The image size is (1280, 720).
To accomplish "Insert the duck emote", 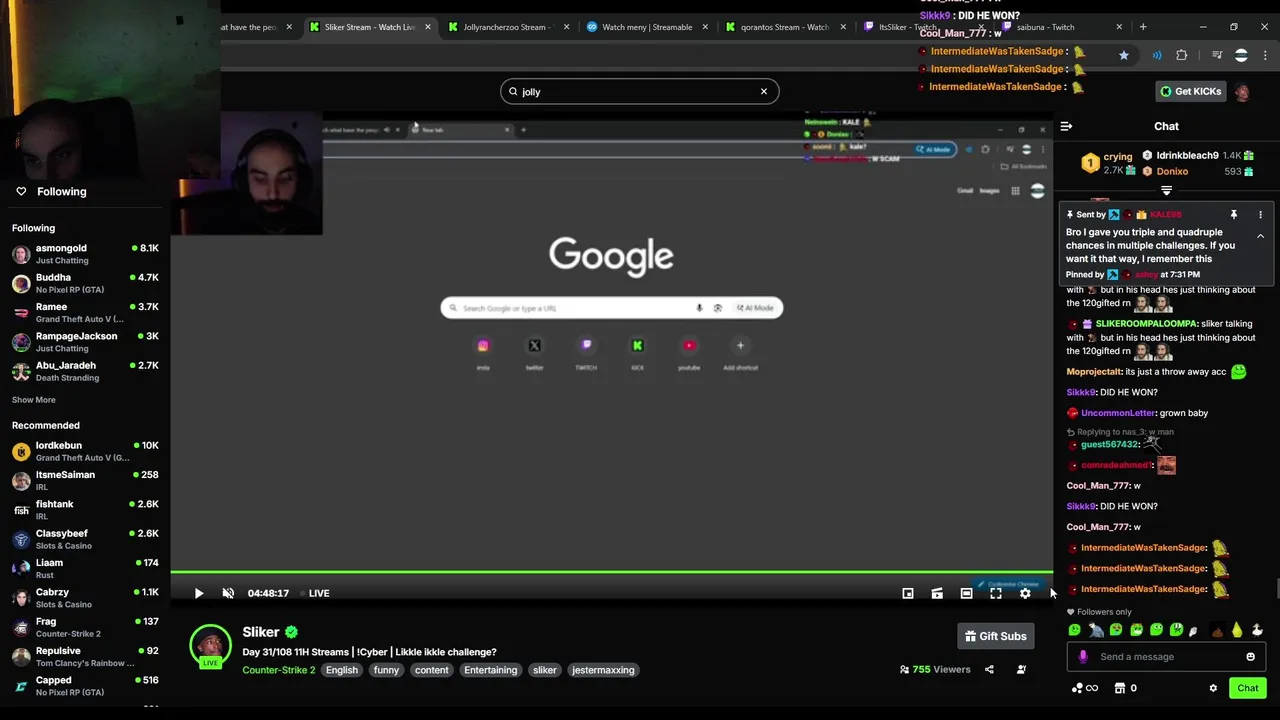I will 1257,630.
